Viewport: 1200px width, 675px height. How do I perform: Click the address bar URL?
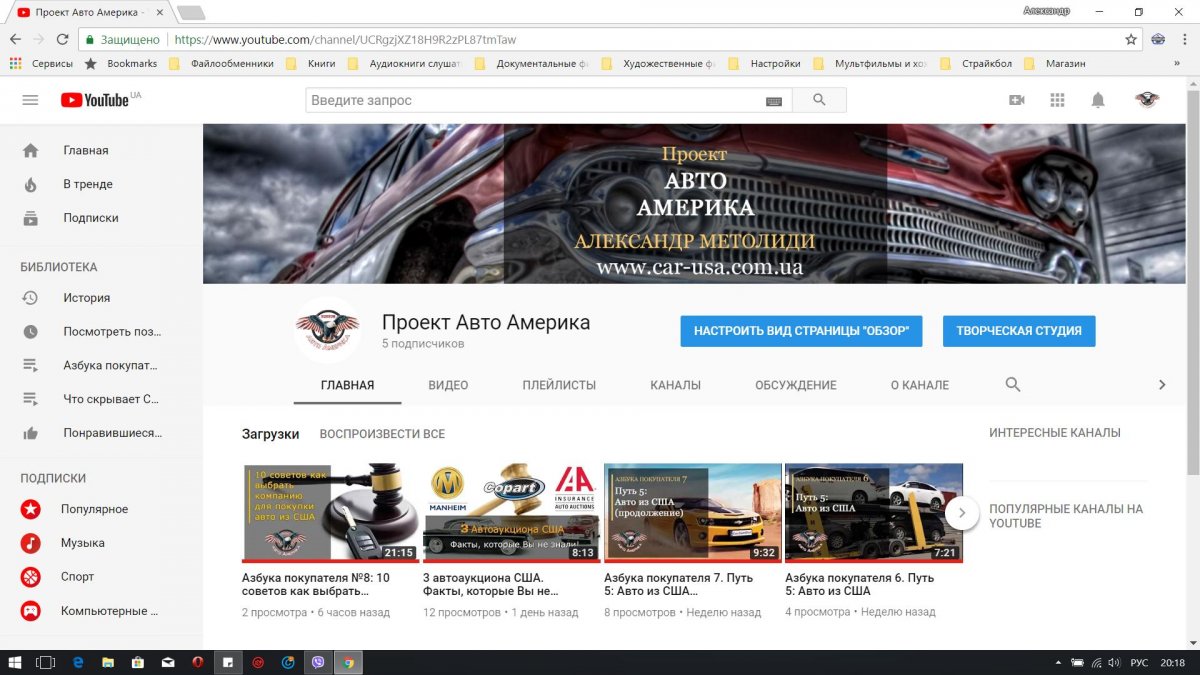345,40
